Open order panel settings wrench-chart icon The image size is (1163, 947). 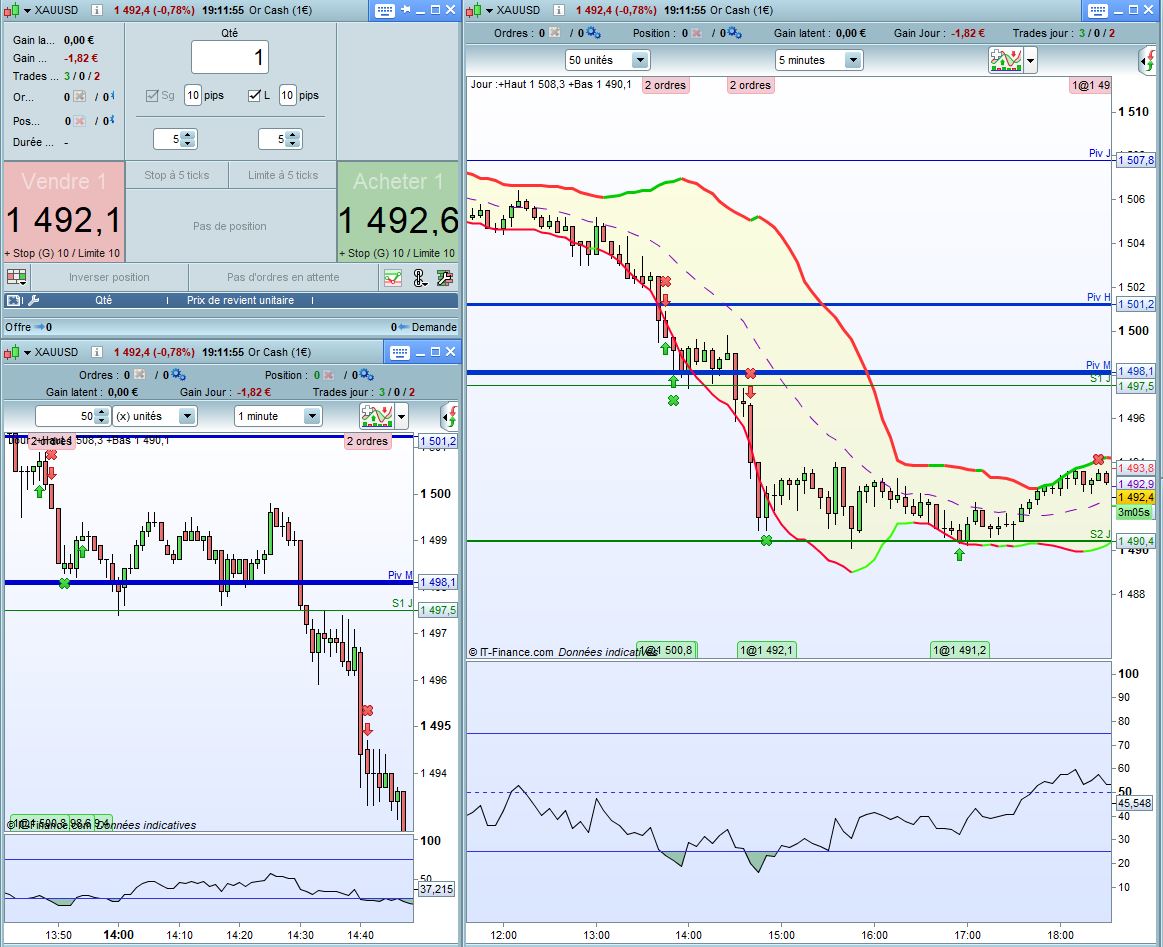coord(444,278)
